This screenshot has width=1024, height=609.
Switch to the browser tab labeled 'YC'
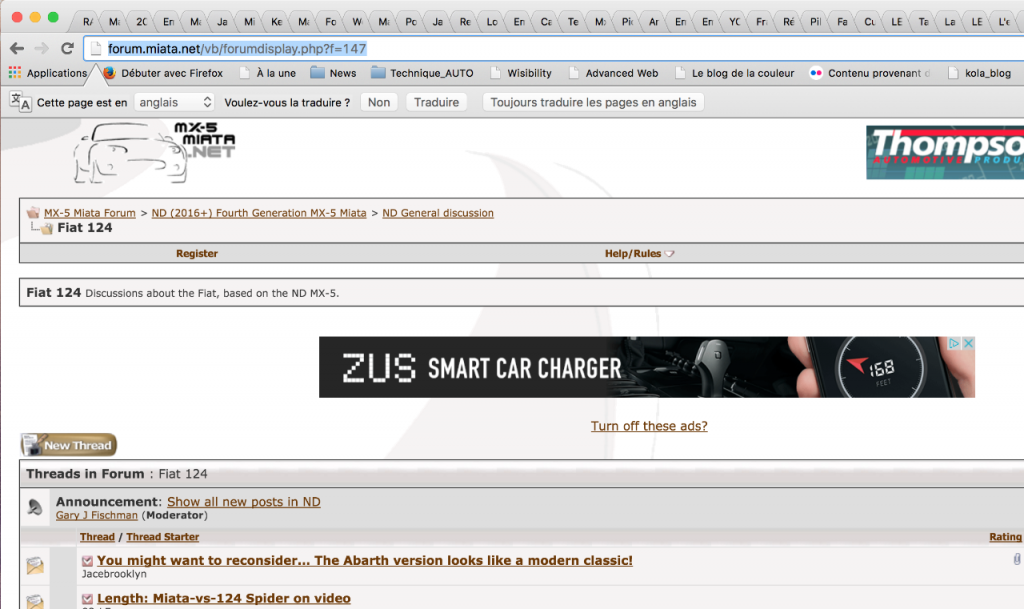[735, 22]
